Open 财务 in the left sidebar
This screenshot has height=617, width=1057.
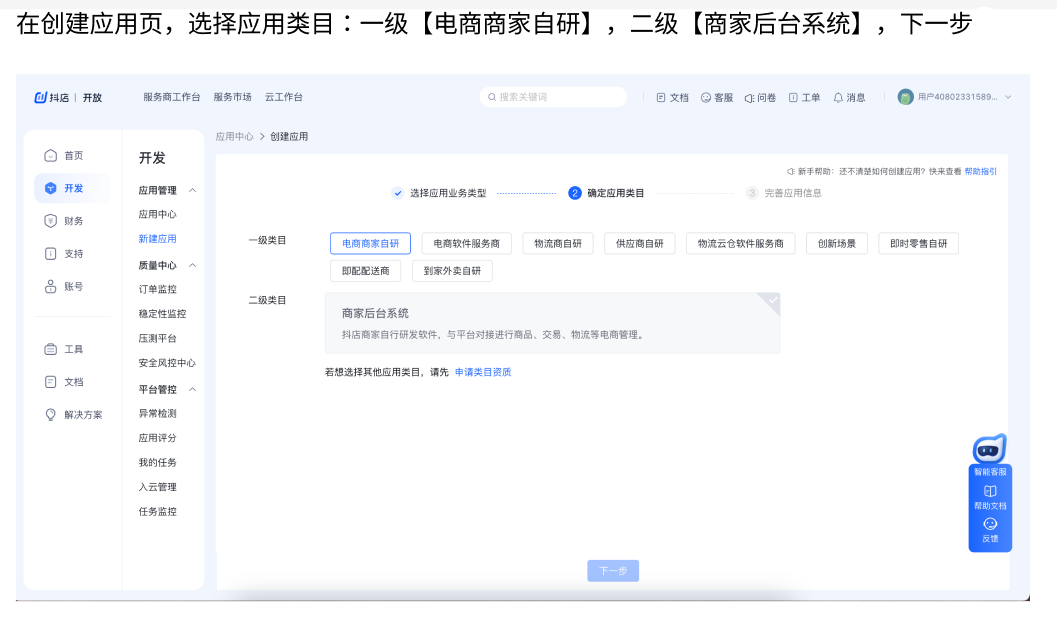(64, 221)
